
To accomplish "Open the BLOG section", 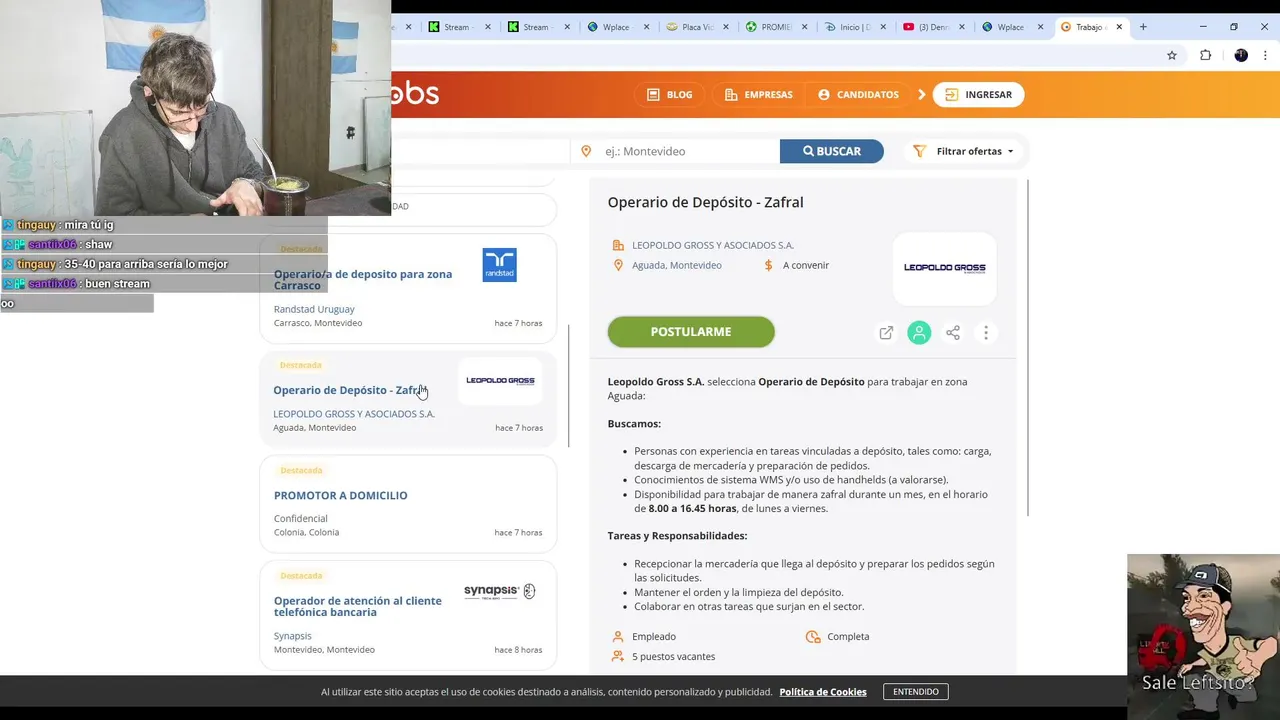I will (x=670, y=94).
